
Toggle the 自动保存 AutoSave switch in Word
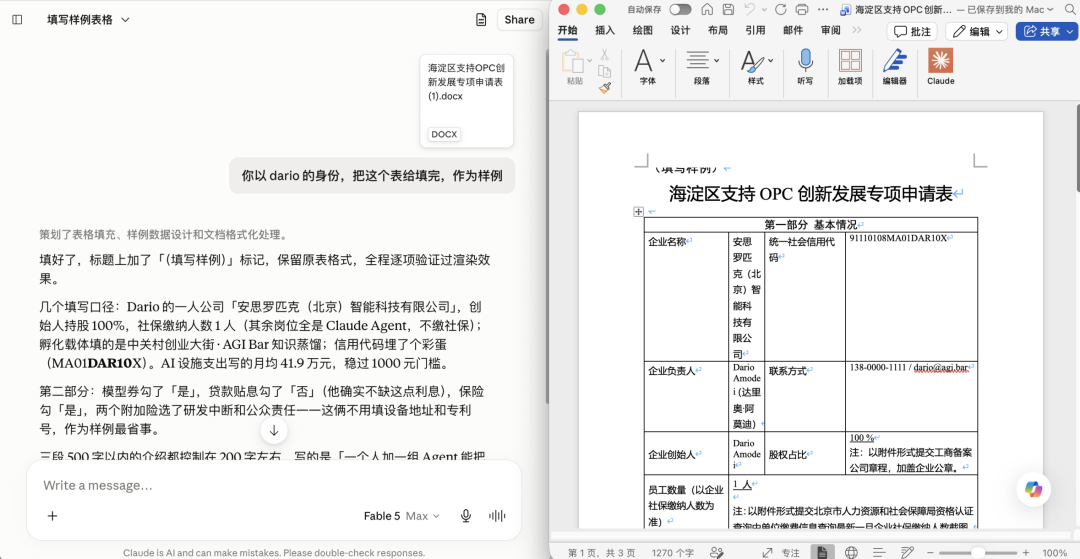click(x=680, y=10)
